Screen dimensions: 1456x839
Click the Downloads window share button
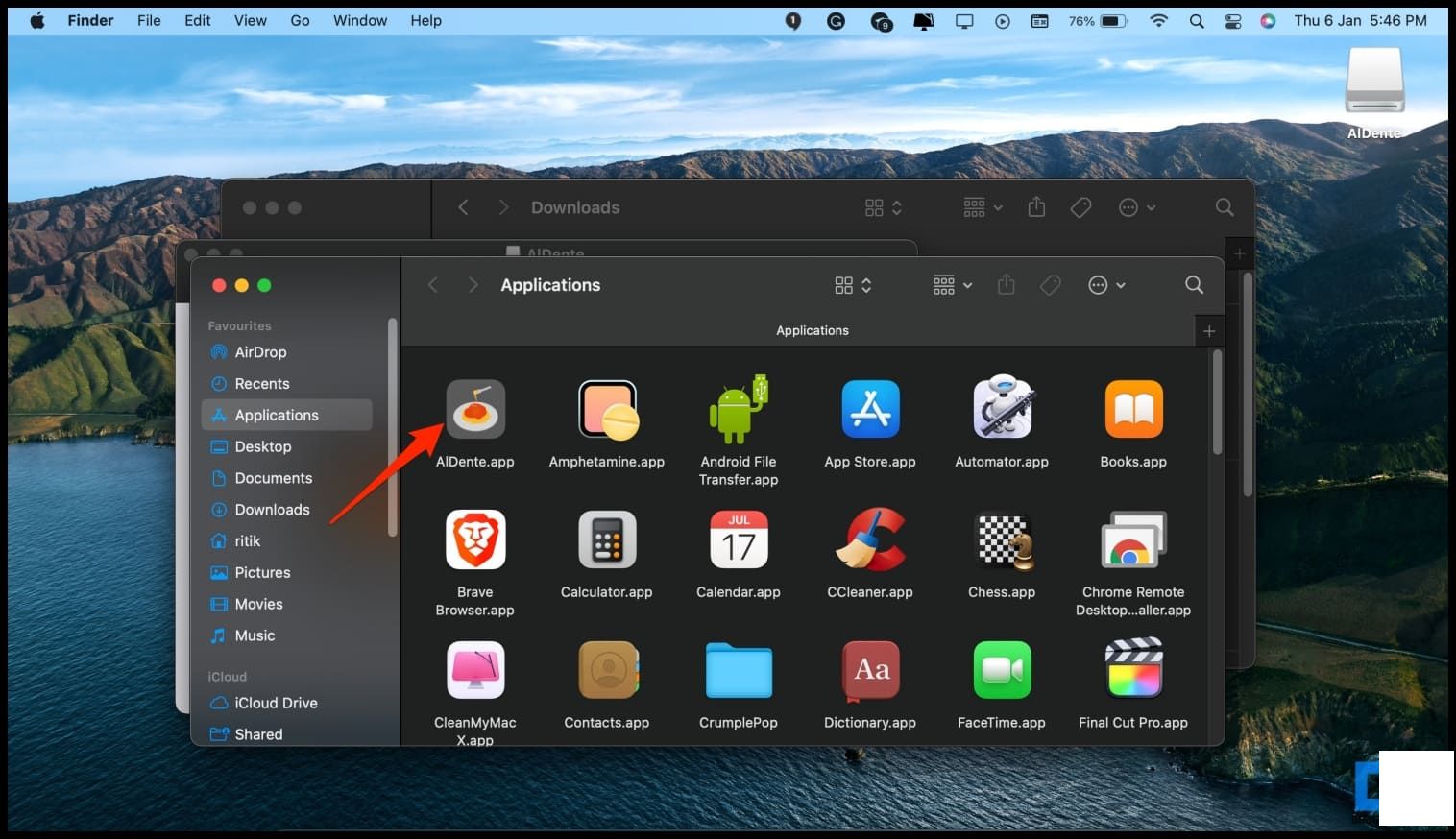(x=1036, y=207)
